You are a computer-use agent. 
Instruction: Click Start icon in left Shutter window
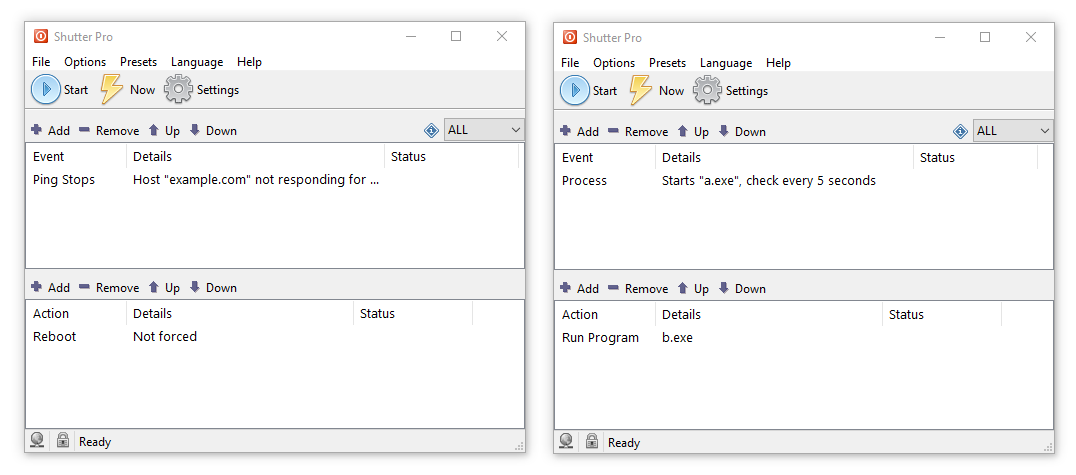coord(46,89)
